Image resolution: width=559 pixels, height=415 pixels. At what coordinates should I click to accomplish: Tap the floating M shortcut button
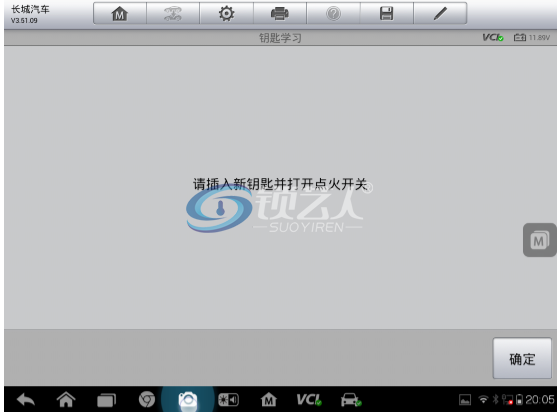coord(539,240)
